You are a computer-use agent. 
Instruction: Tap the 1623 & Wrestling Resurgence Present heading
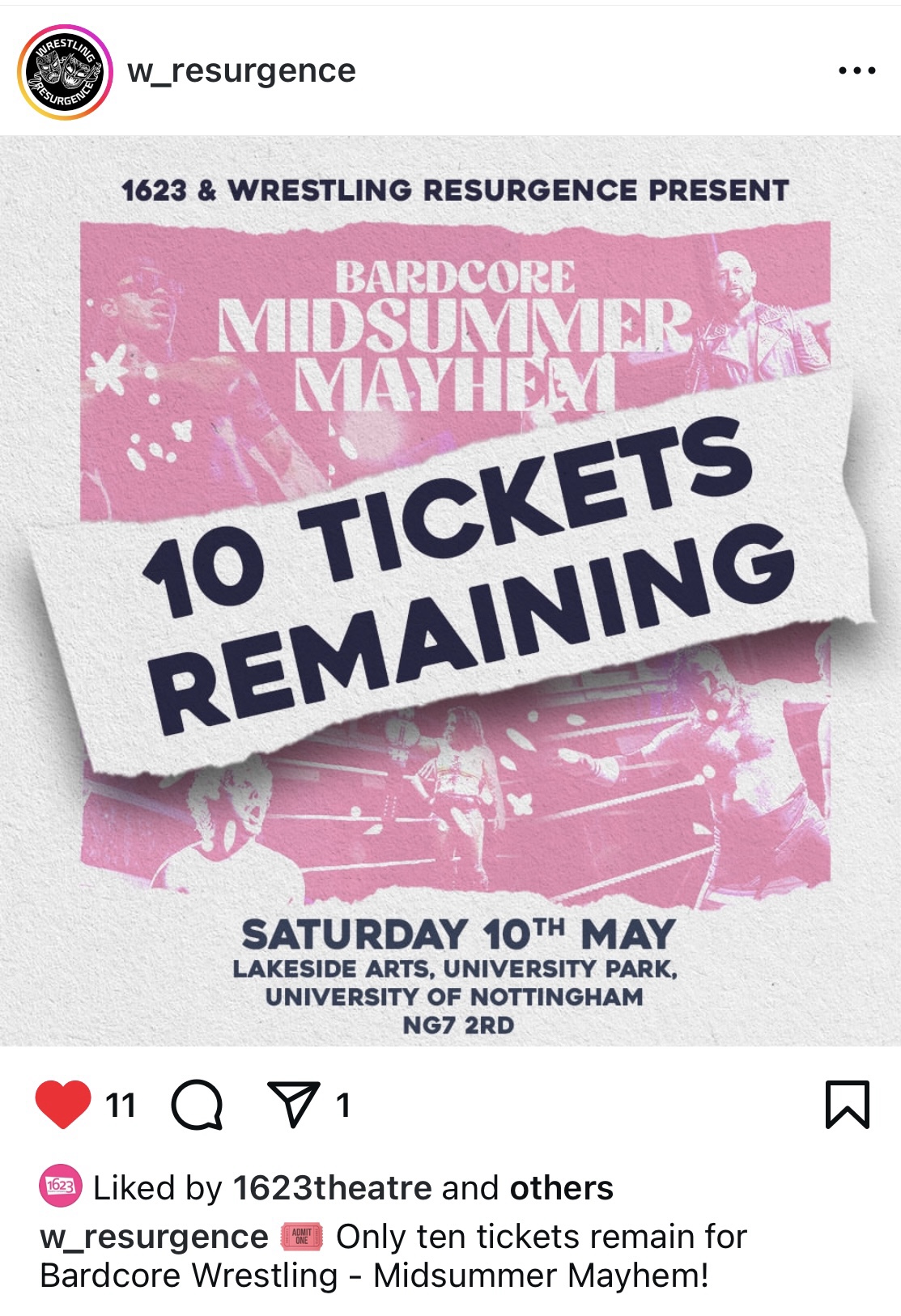[x=455, y=190]
